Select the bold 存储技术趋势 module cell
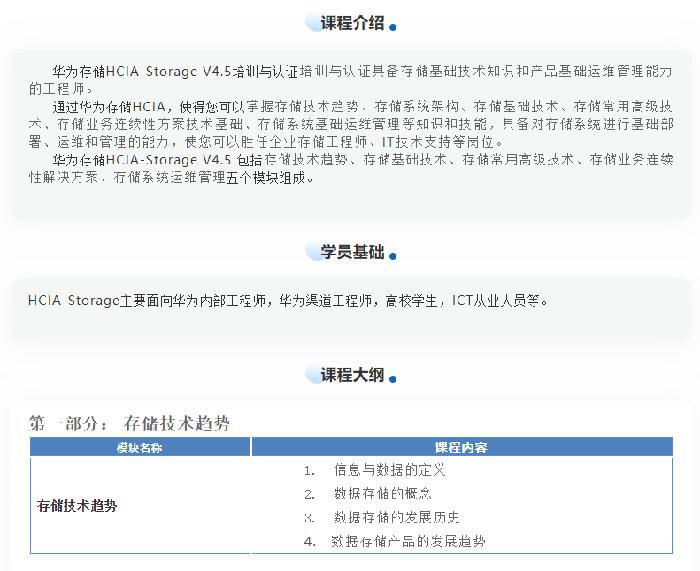Screen dimensions: 700x571 77,506
